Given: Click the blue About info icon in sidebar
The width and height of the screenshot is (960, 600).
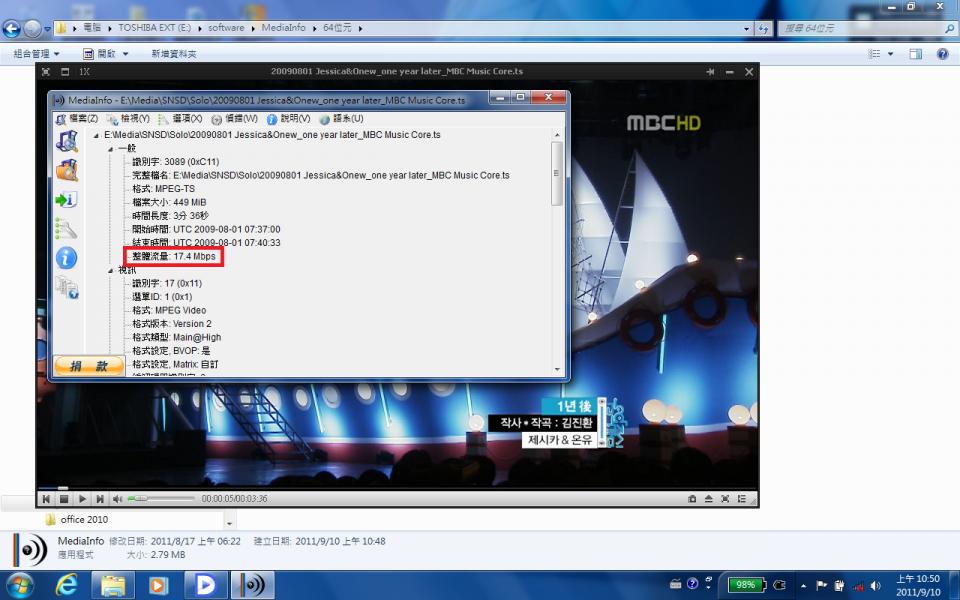Looking at the screenshot, I should (x=66, y=258).
